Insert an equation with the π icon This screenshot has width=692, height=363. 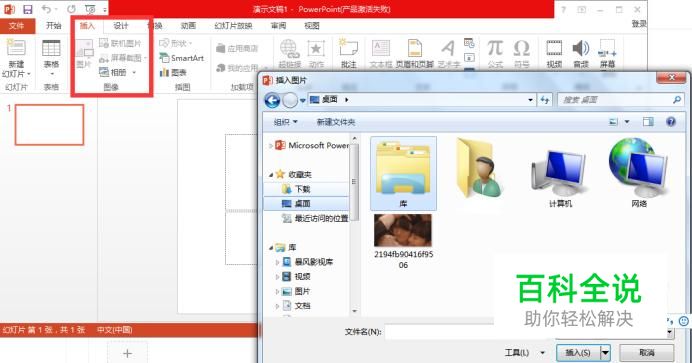(495, 48)
